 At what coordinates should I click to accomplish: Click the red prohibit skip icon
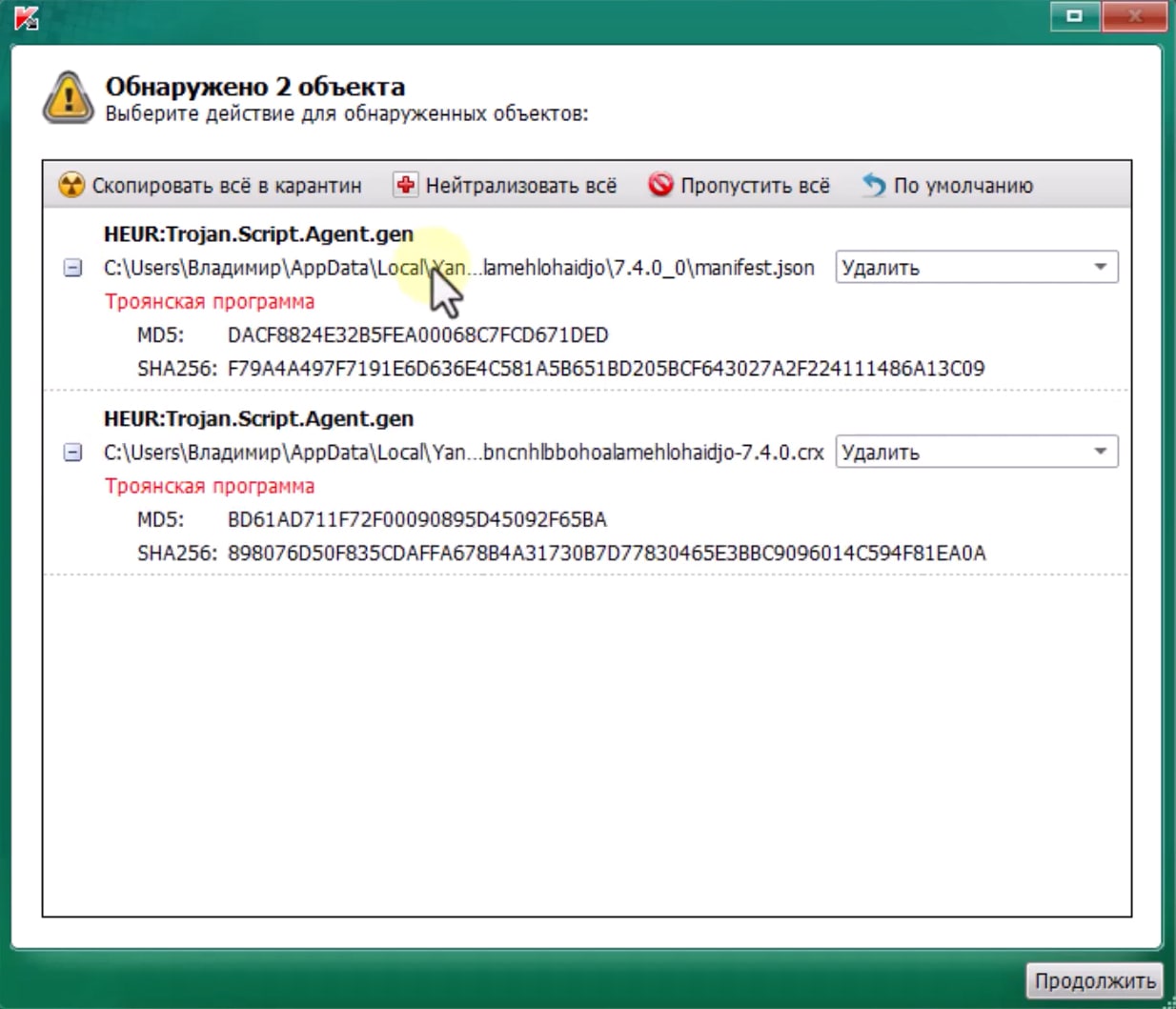click(660, 185)
